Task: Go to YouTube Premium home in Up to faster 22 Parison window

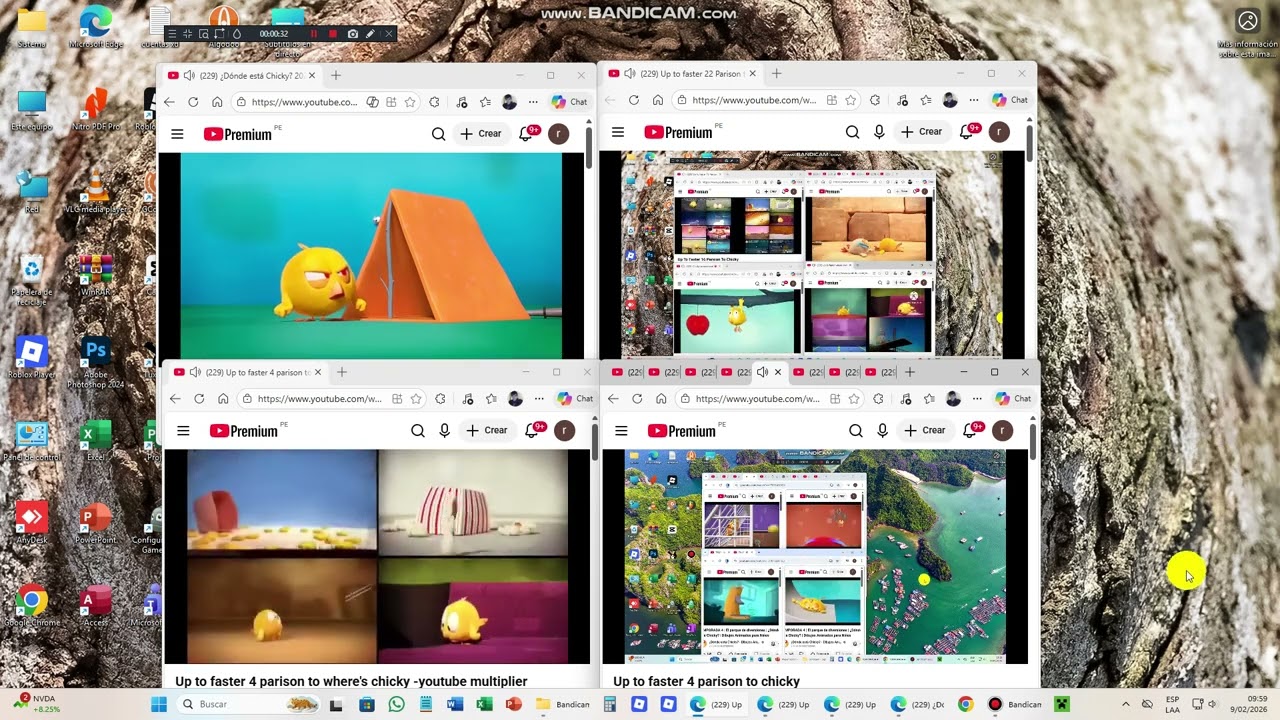Action: 678,132
